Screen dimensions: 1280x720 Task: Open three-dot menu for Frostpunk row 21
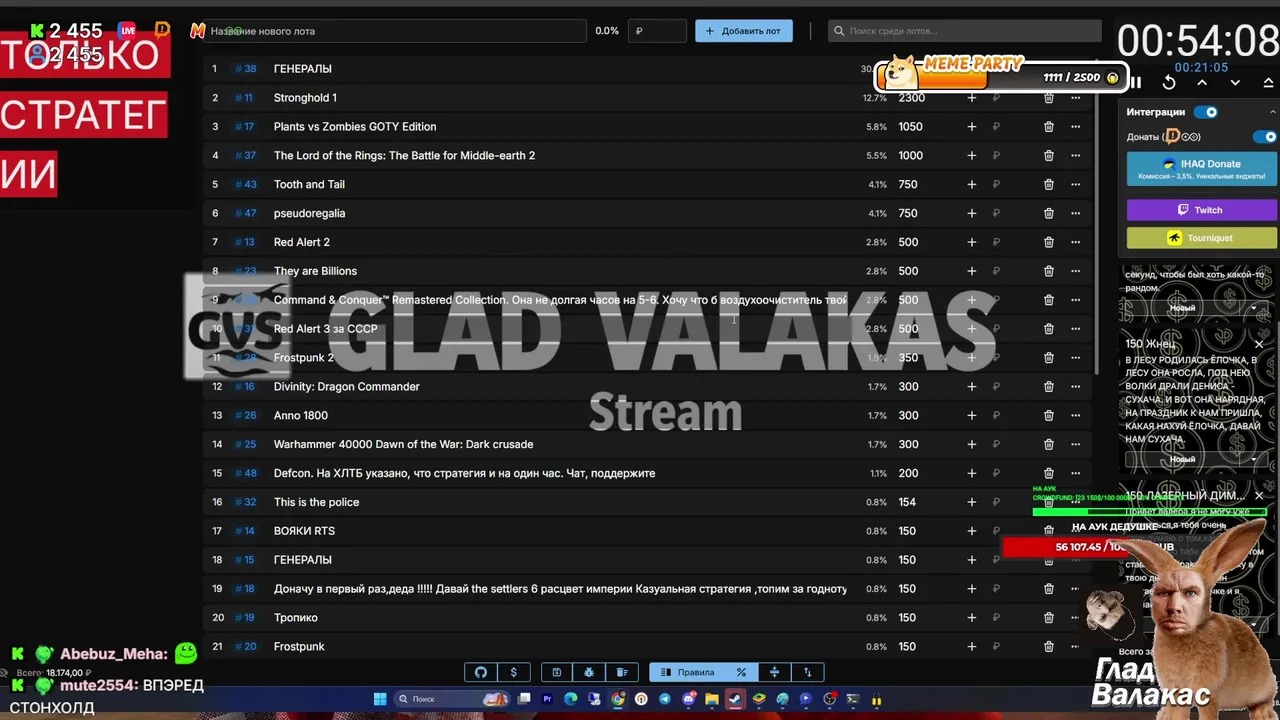click(x=1075, y=646)
